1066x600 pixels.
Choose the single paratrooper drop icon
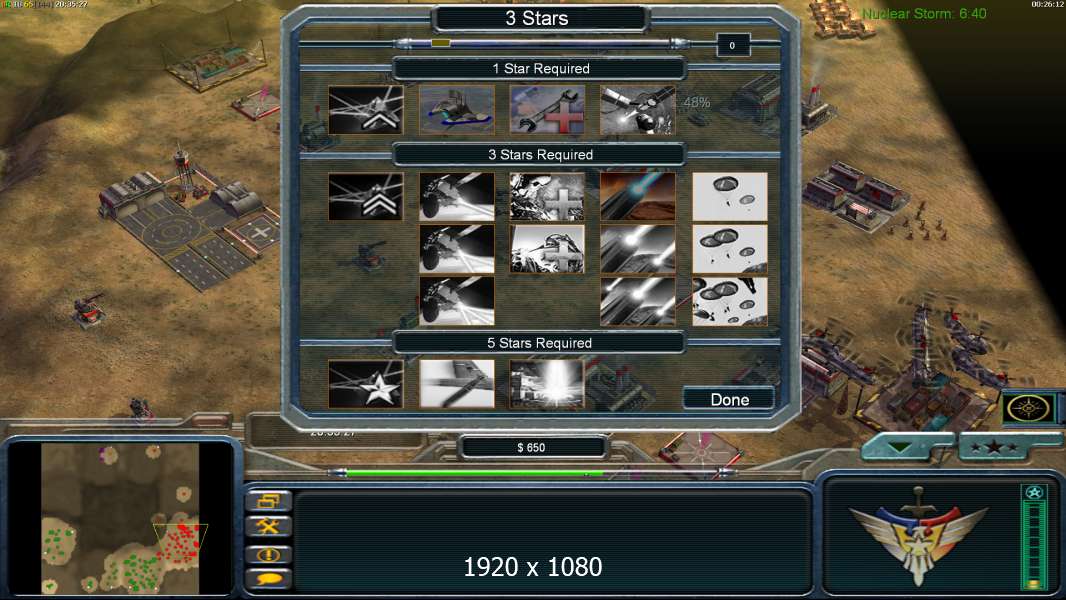pos(729,196)
